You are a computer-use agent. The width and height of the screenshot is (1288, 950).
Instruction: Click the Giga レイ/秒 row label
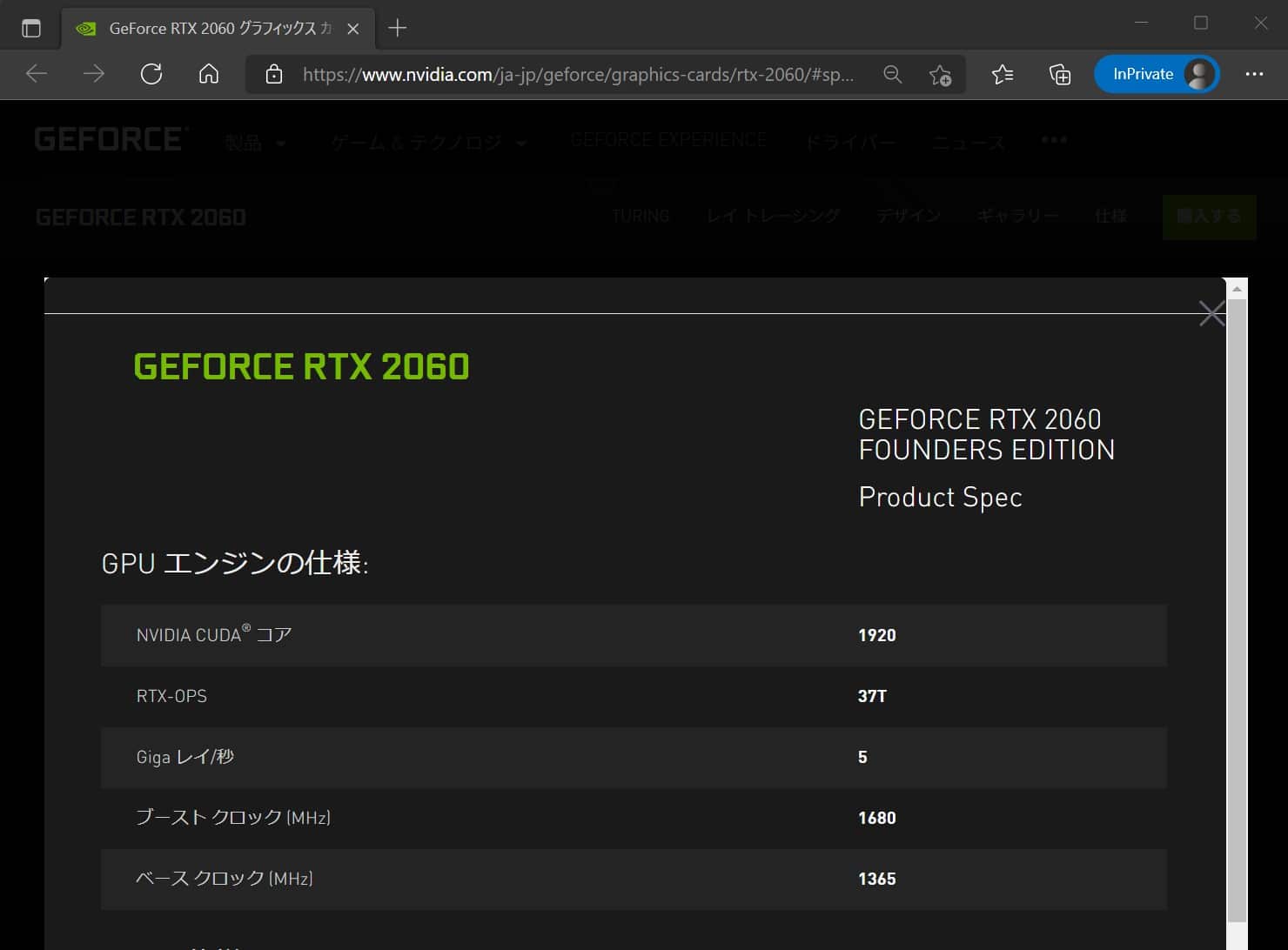point(184,757)
